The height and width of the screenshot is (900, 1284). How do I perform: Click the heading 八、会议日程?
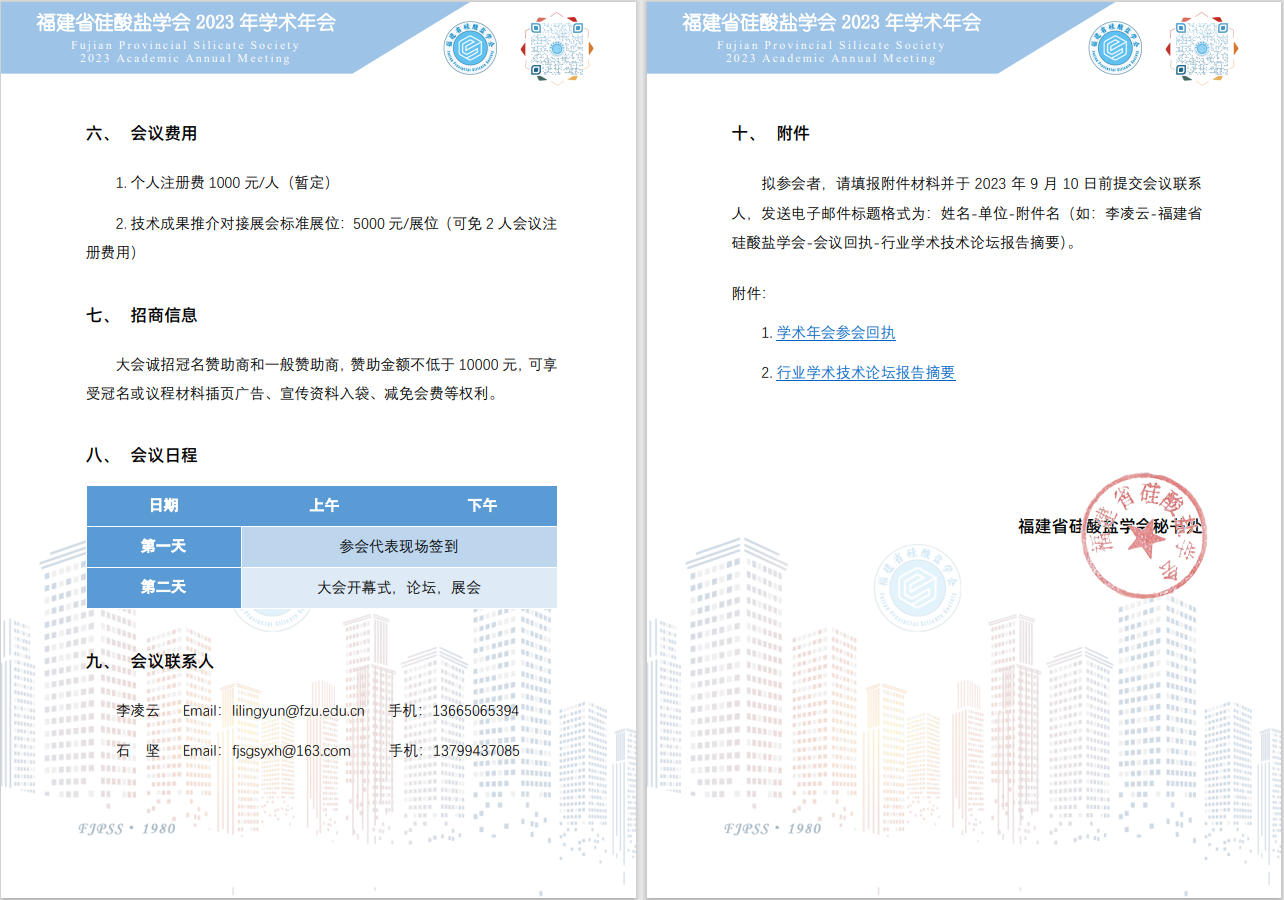[x=142, y=456]
